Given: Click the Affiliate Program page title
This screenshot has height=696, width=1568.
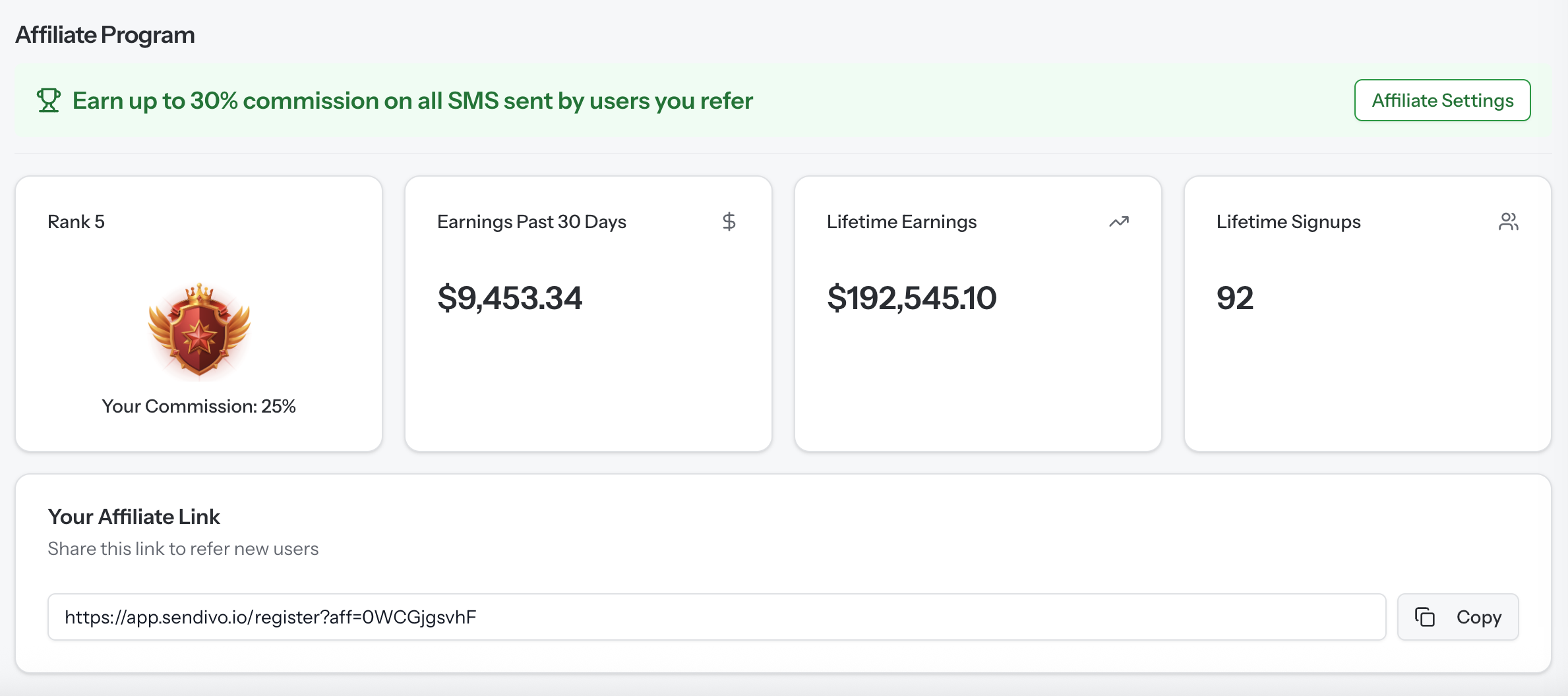Looking at the screenshot, I should [105, 35].
